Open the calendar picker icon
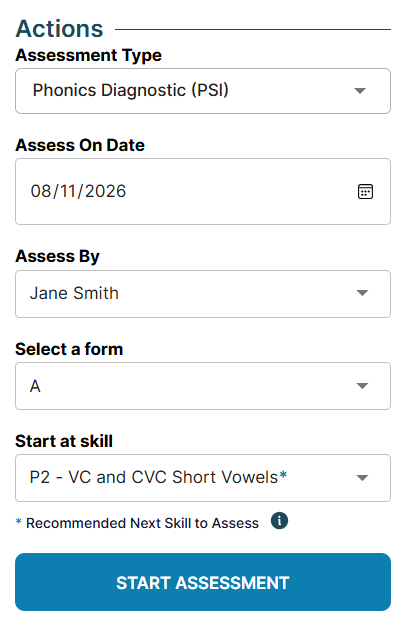 tap(365, 192)
